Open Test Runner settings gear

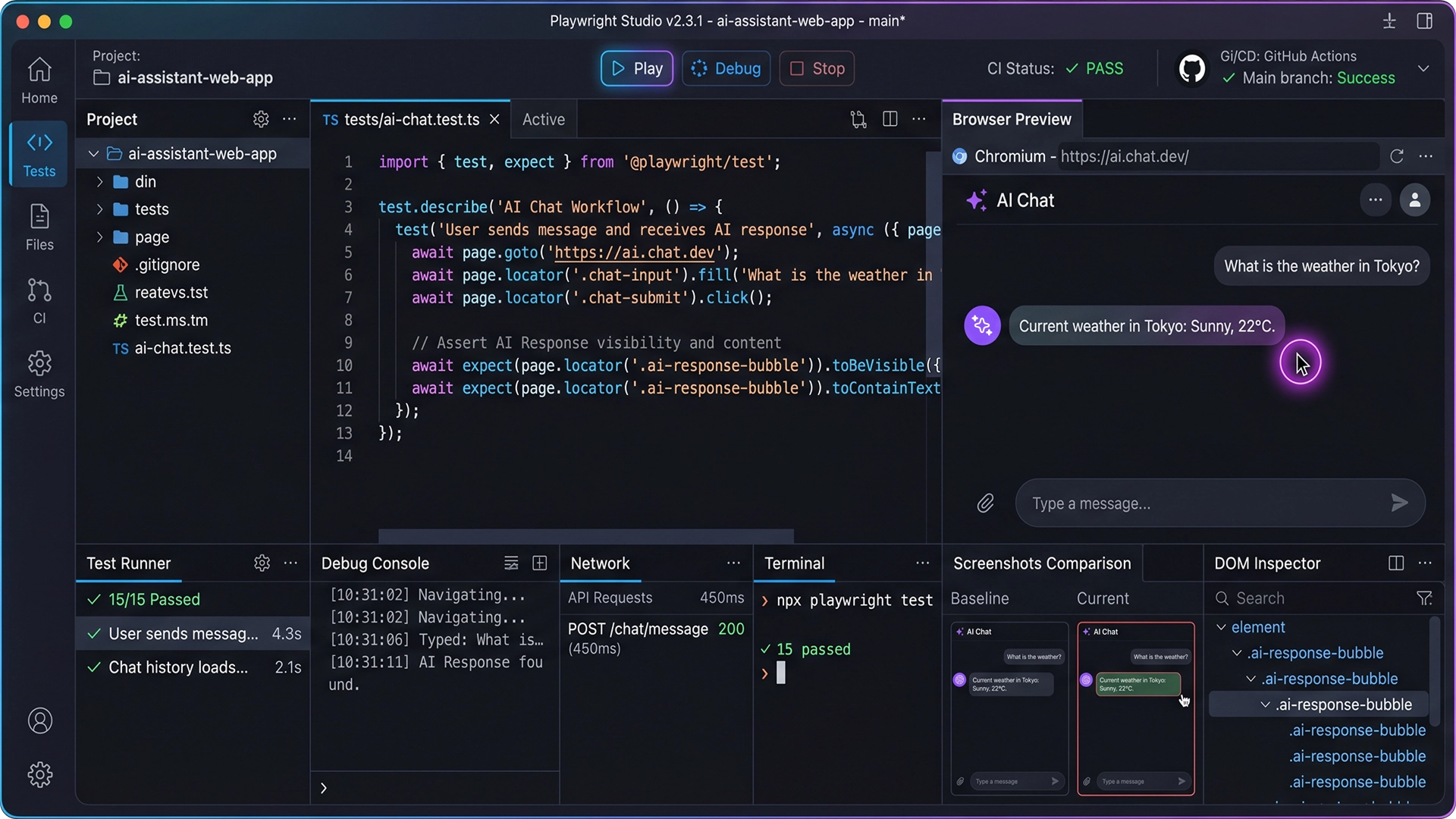point(262,563)
